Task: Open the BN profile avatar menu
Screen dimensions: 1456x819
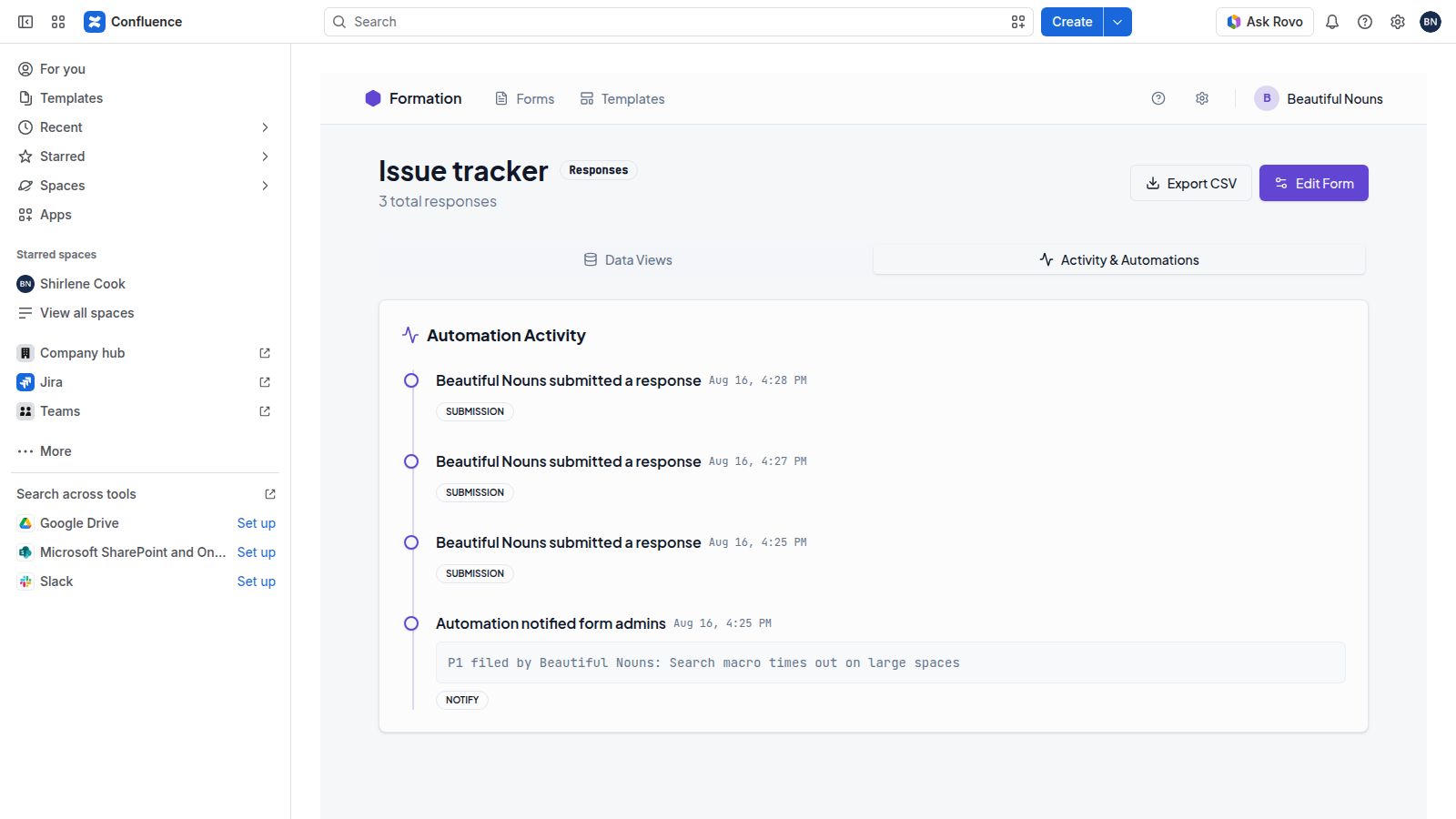Action: 1431,22
